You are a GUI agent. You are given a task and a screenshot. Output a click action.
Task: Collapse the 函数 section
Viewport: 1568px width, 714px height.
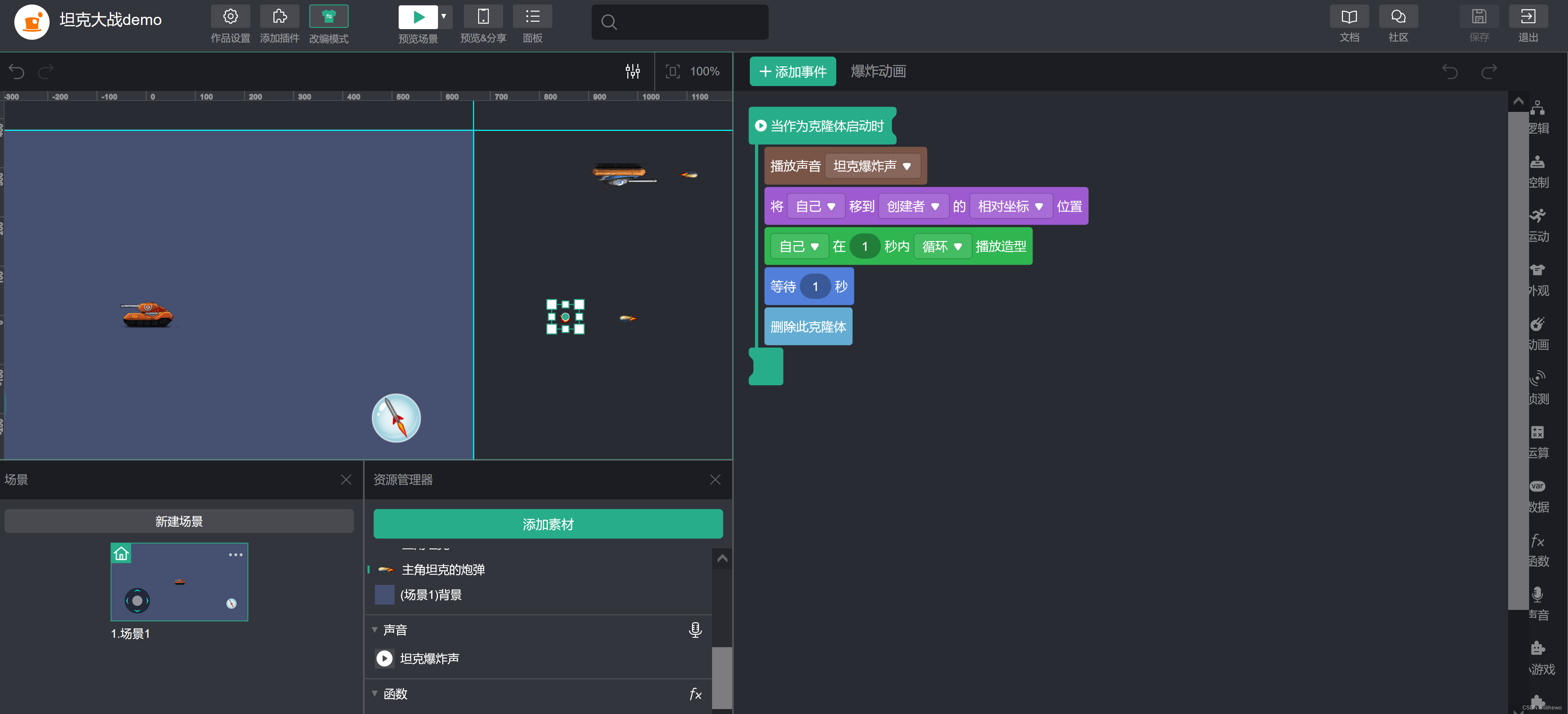(x=374, y=694)
